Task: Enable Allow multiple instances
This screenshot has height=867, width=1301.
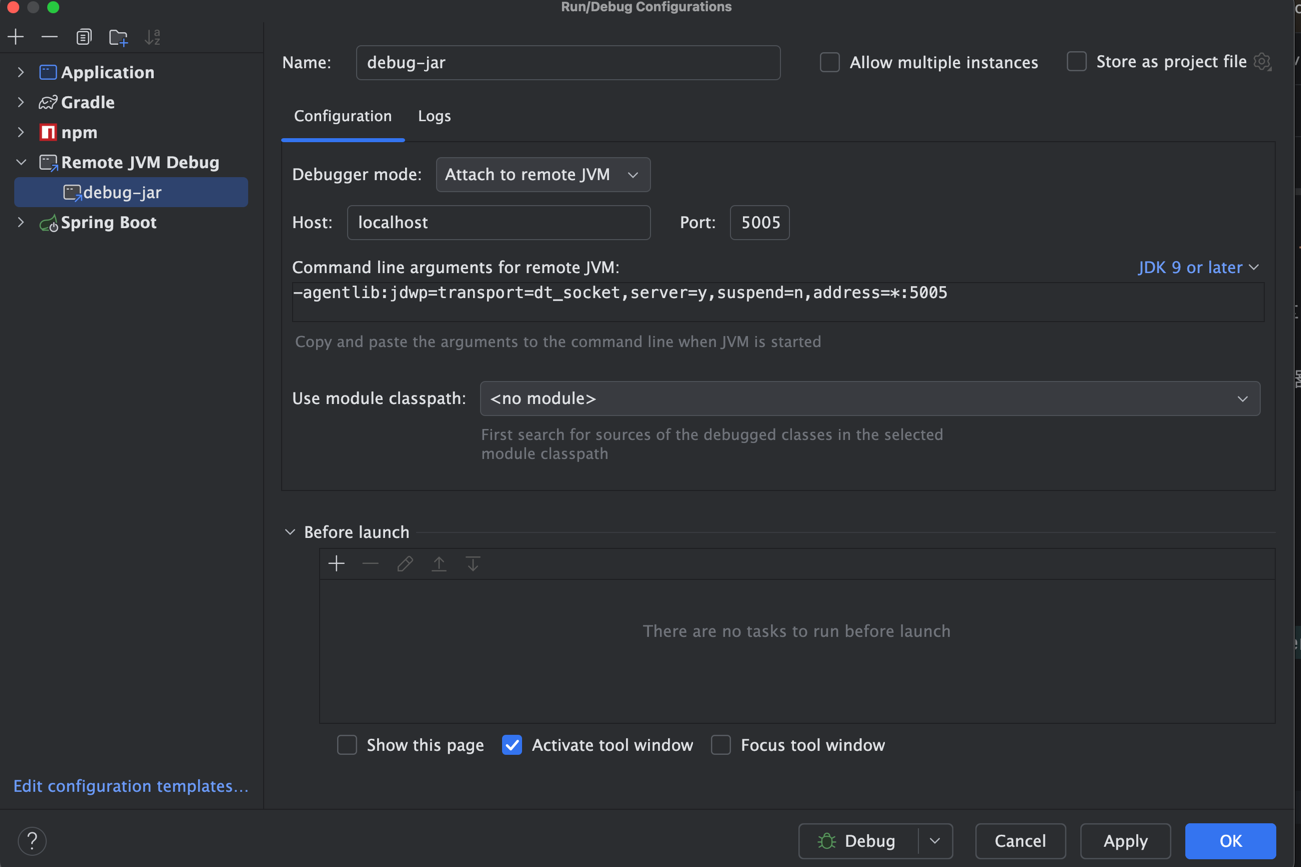Action: point(830,62)
